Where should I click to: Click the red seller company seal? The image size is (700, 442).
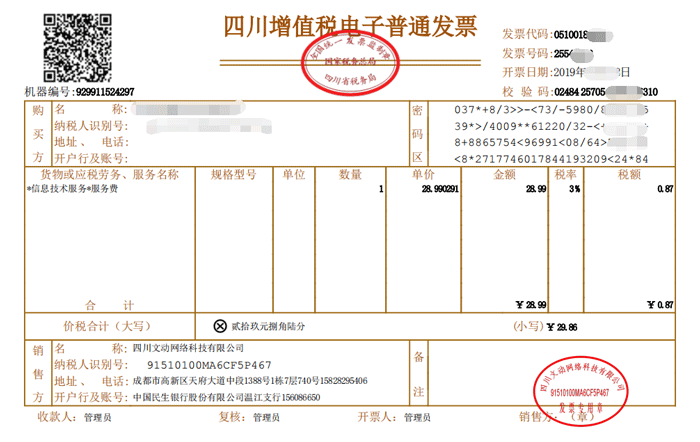pos(581,391)
